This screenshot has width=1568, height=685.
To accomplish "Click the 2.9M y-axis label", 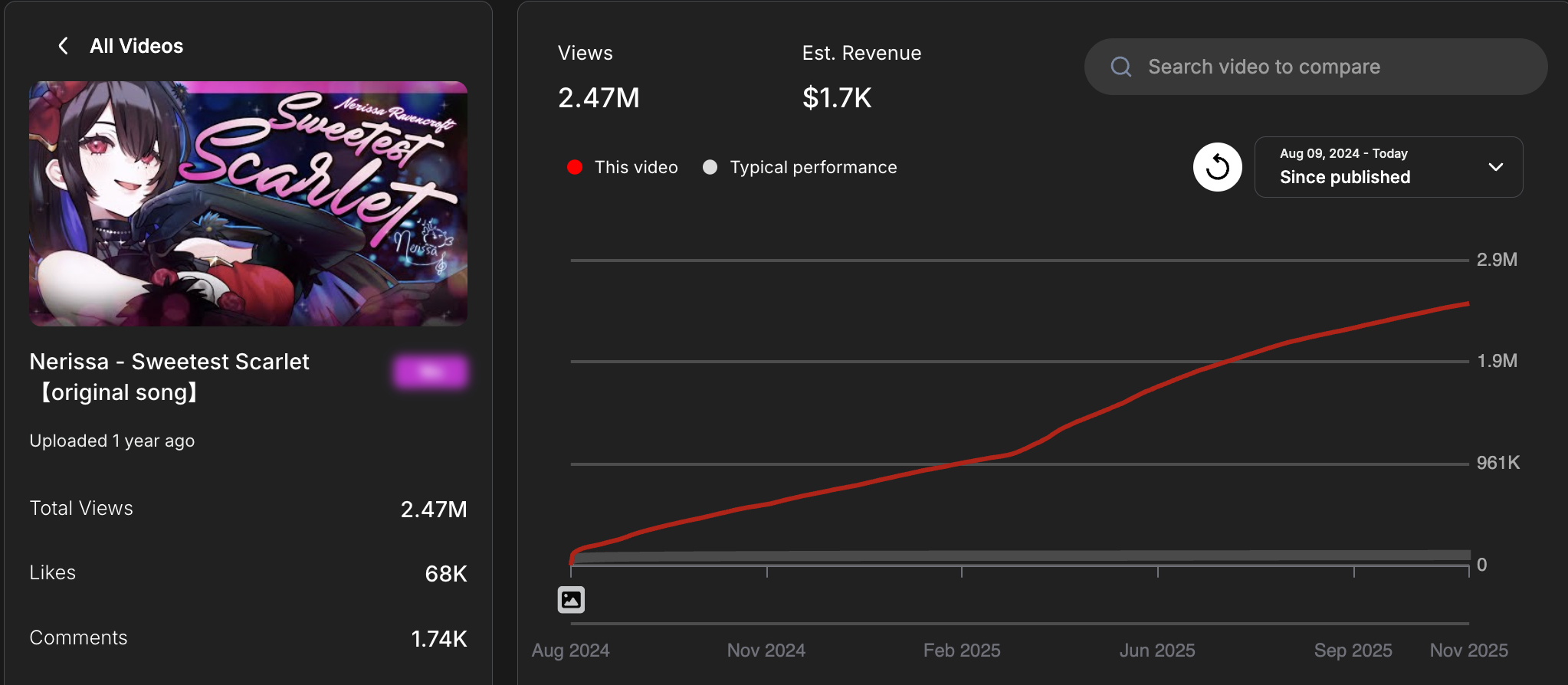I will pyautogui.click(x=1497, y=260).
